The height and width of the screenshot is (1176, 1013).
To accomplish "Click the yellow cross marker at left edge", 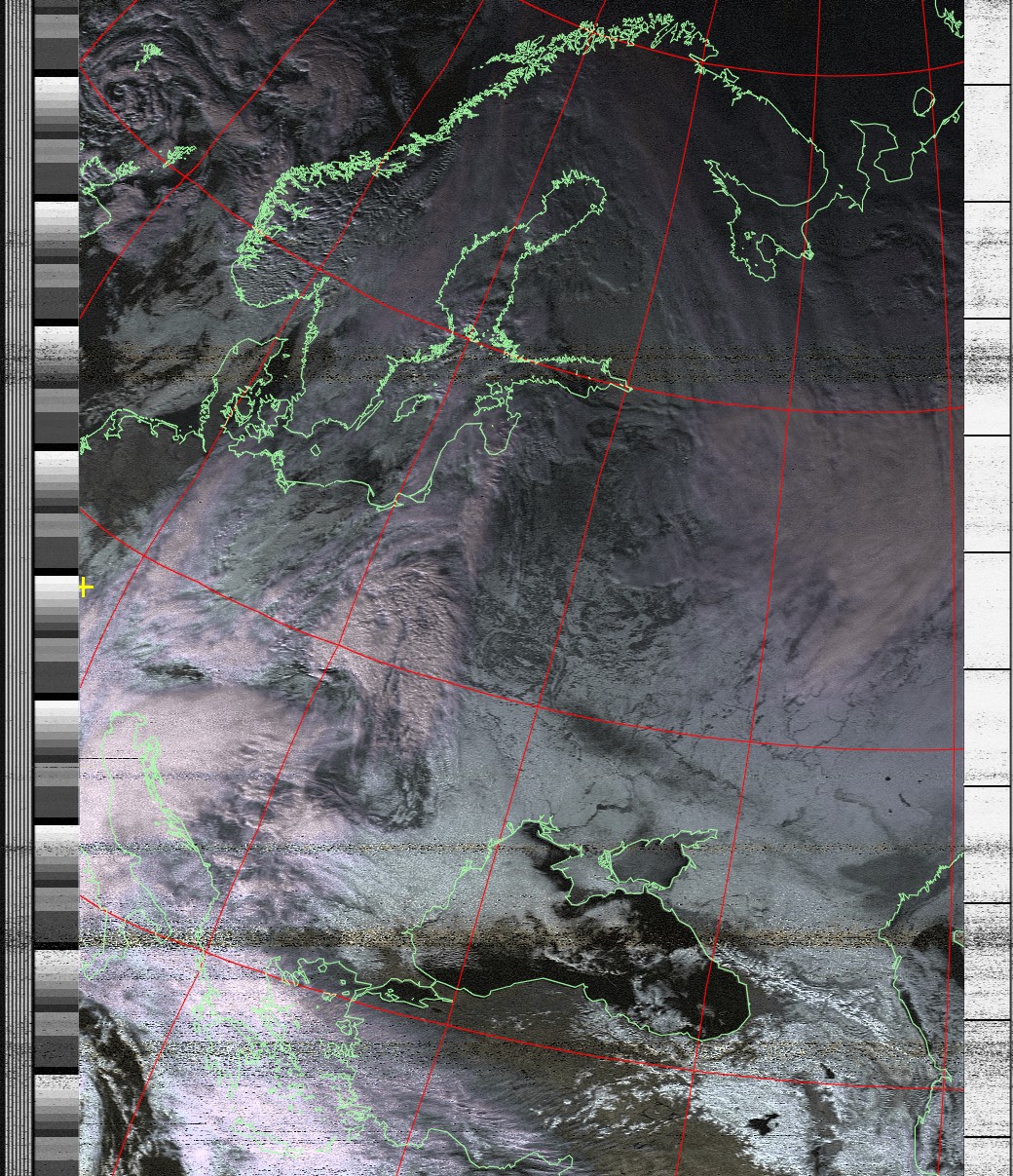I will click(x=86, y=587).
